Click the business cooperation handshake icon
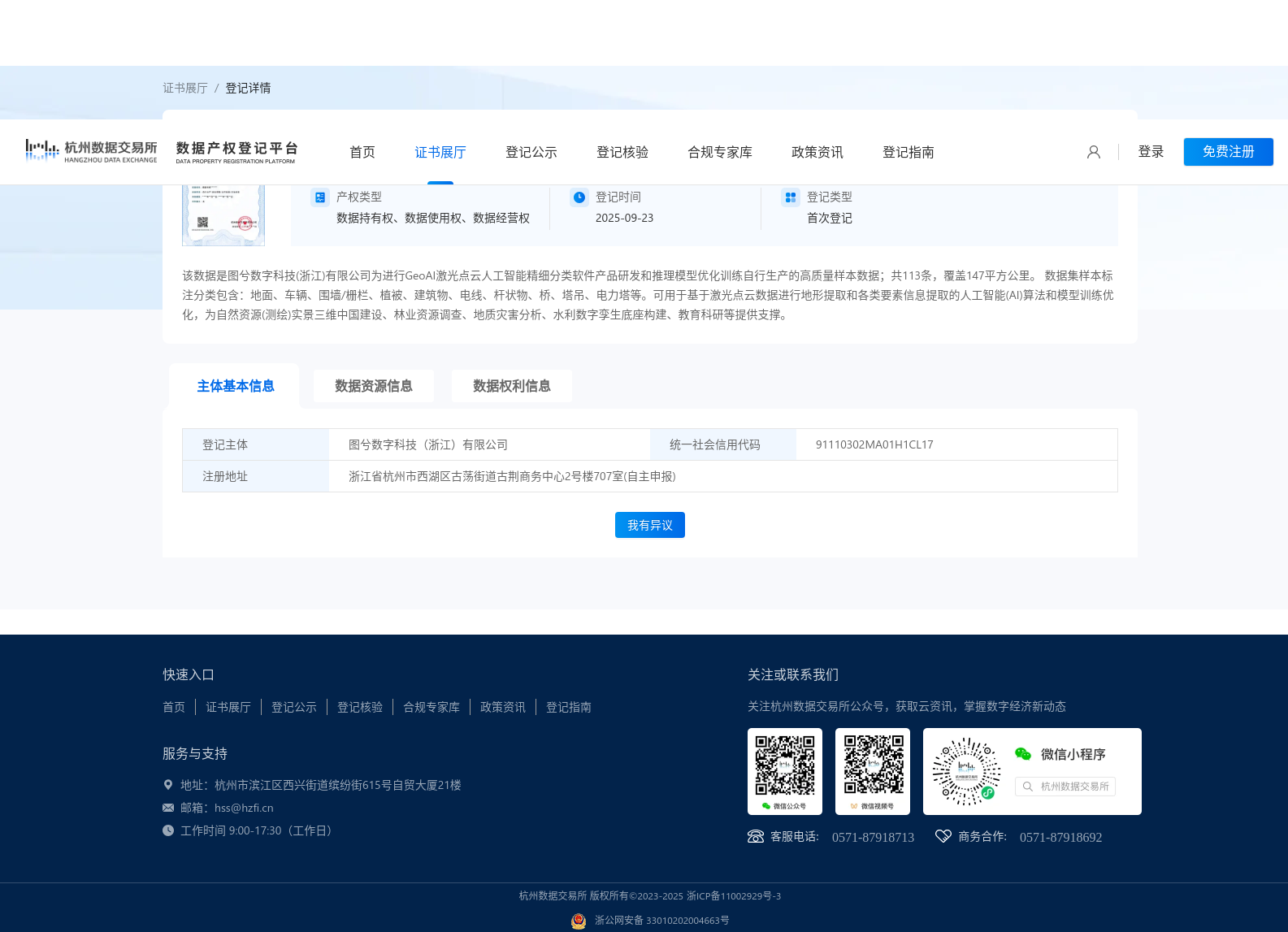1288x932 pixels. [x=943, y=836]
